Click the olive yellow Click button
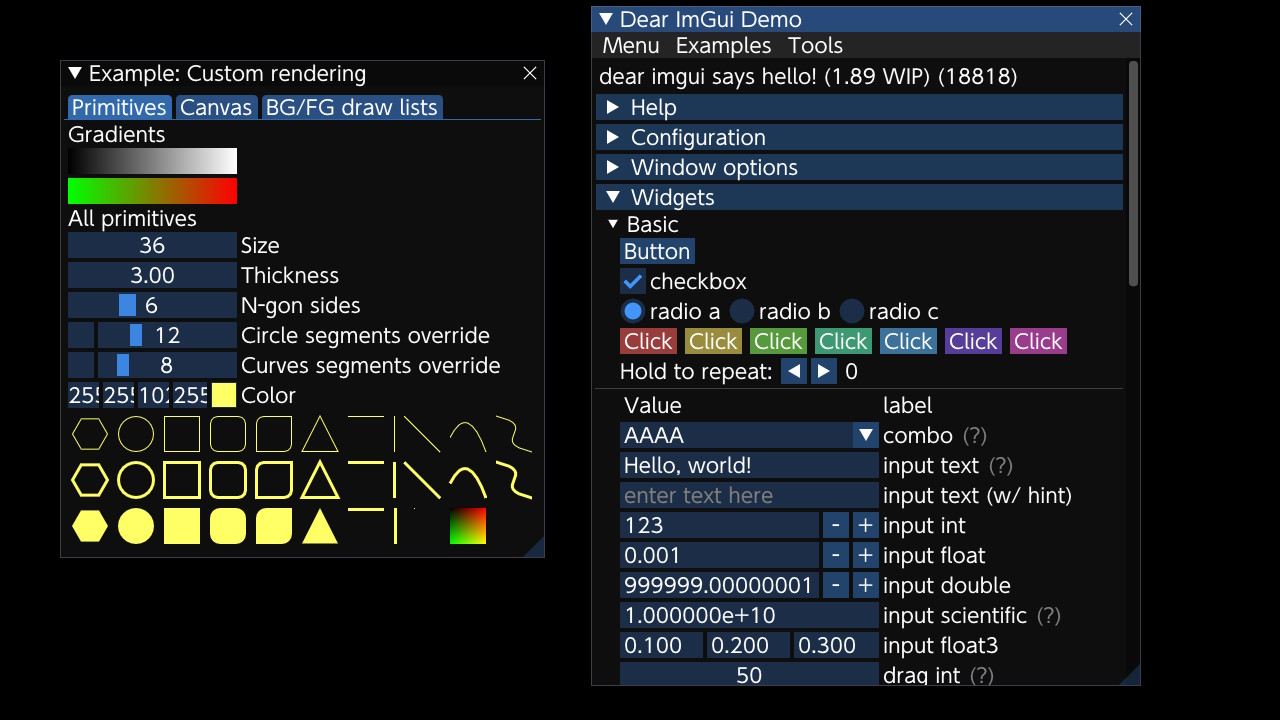1280x720 pixels. (714, 341)
